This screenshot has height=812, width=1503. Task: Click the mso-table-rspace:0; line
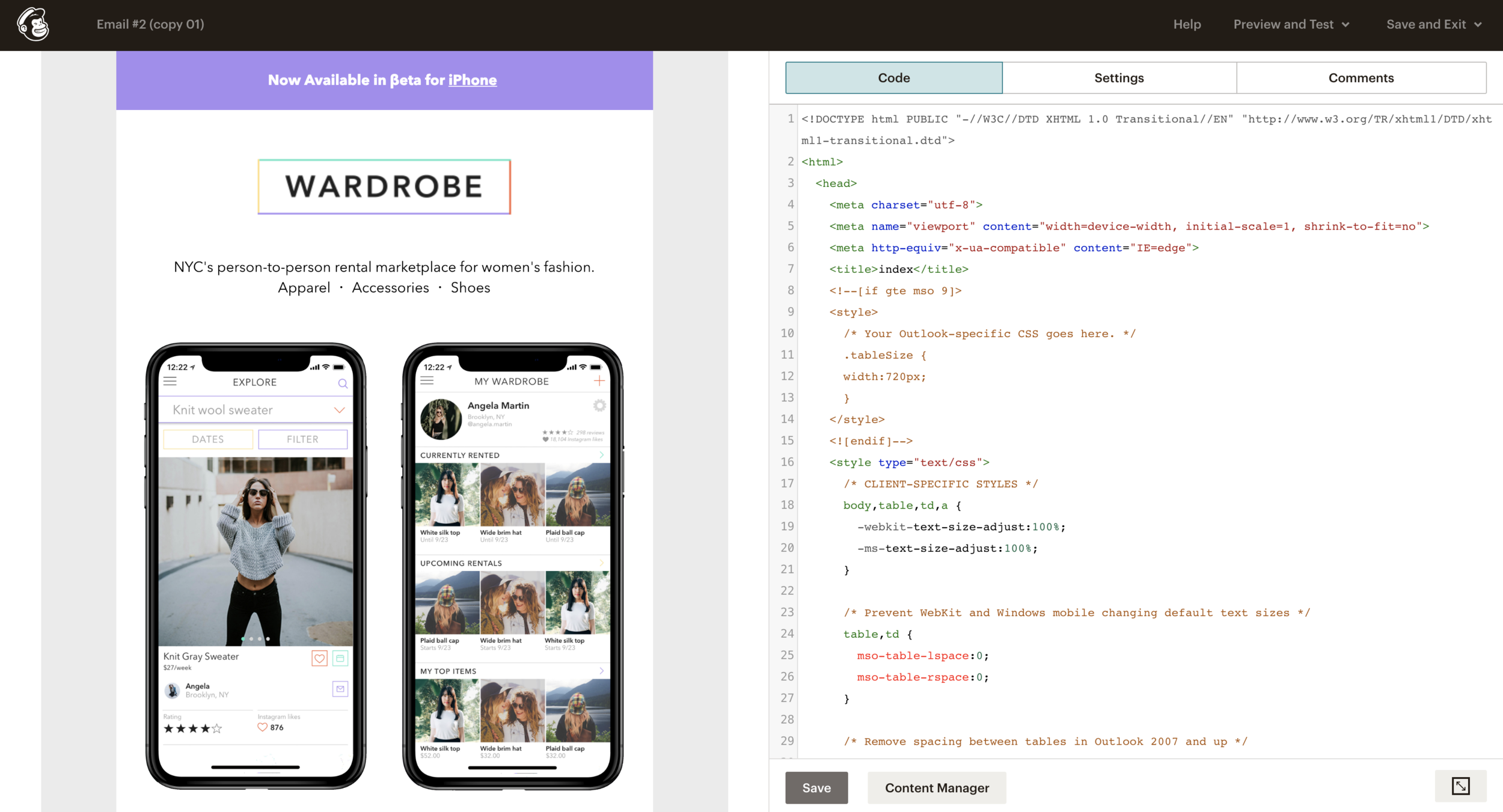click(x=923, y=677)
